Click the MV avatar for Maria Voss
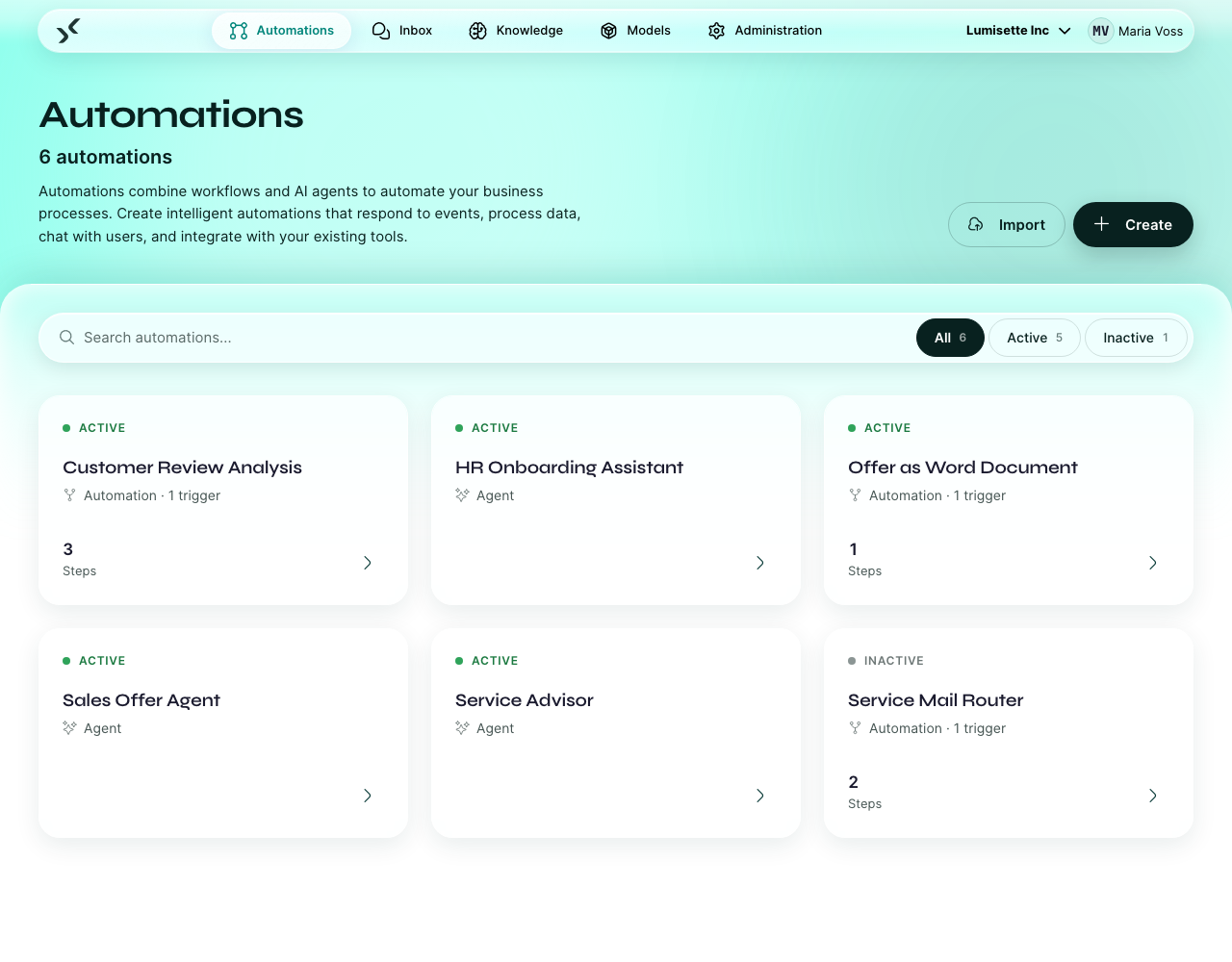The image size is (1232, 962). (x=1101, y=31)
